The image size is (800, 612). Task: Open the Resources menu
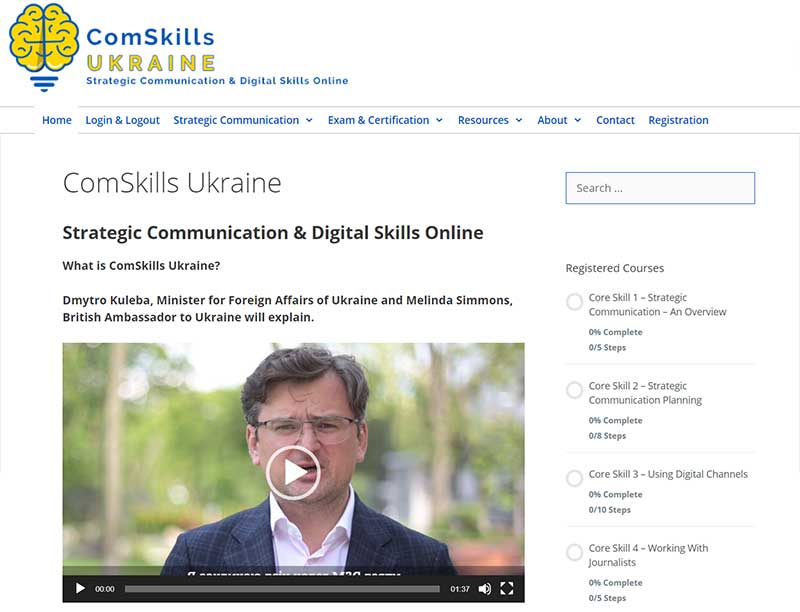483,120
